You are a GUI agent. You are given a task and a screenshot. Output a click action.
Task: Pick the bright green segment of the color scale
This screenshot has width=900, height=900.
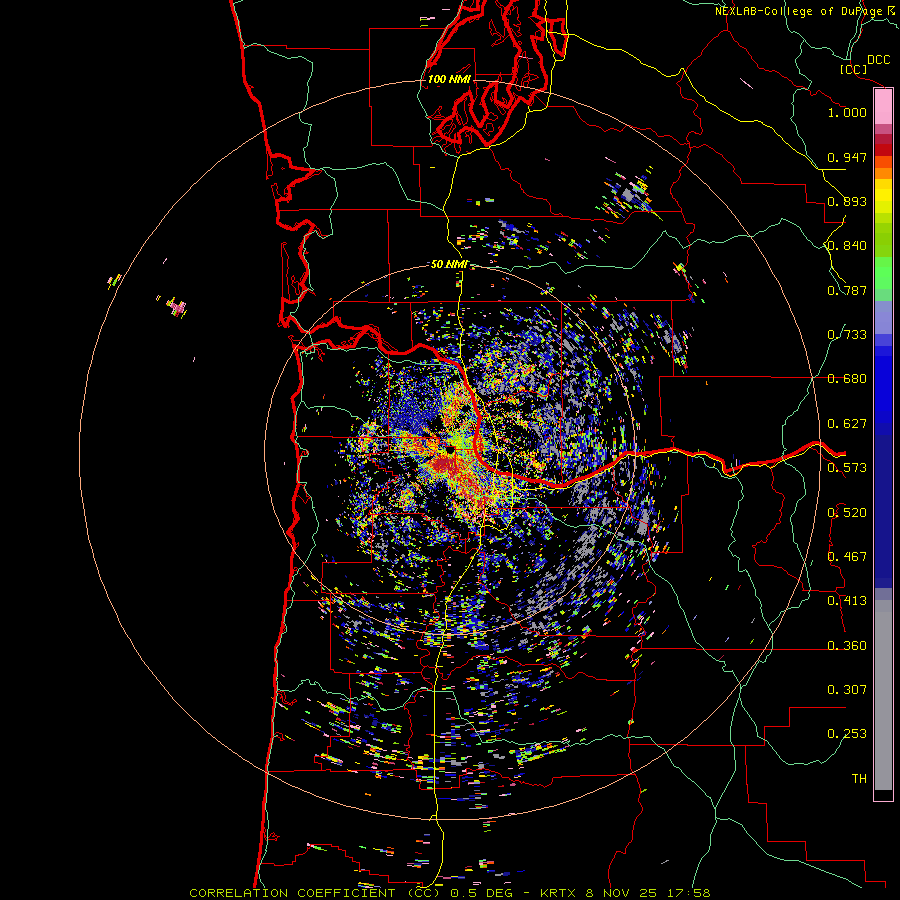point(883,273)
